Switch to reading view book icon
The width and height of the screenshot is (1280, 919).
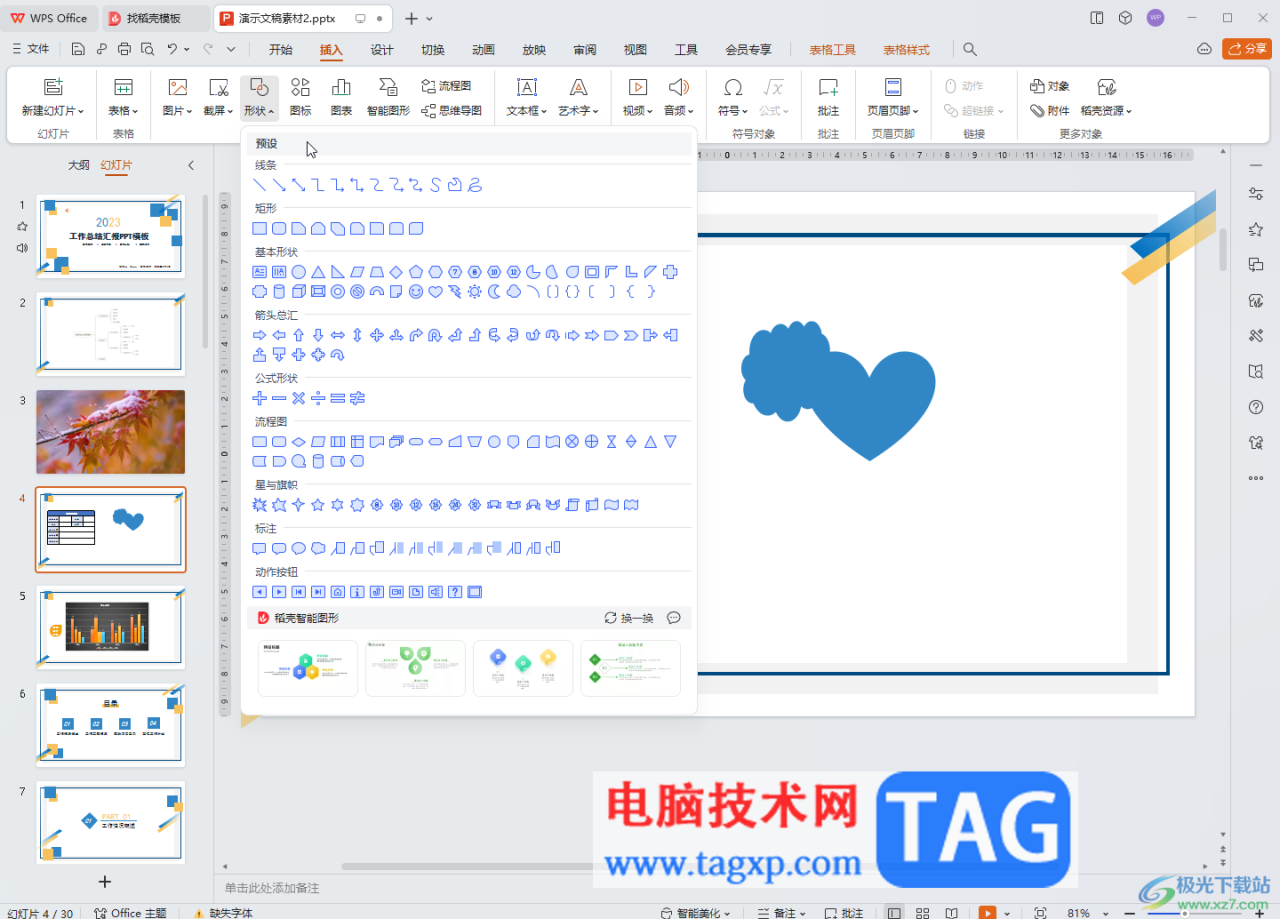coord(951,913)
